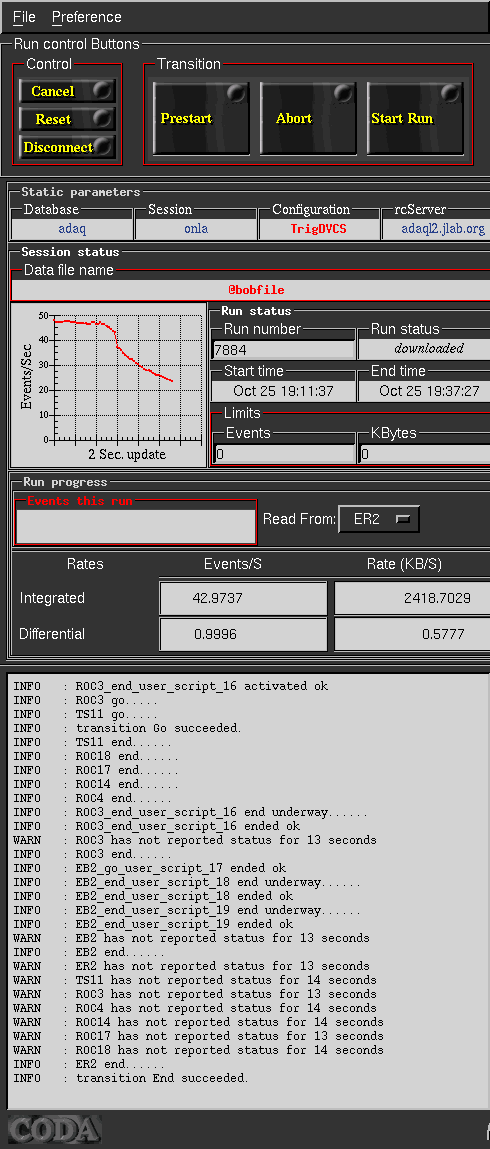Click the Events/Sec rate graph
Viewport: 490px width, 1149px height.
(x=109, y=385)
